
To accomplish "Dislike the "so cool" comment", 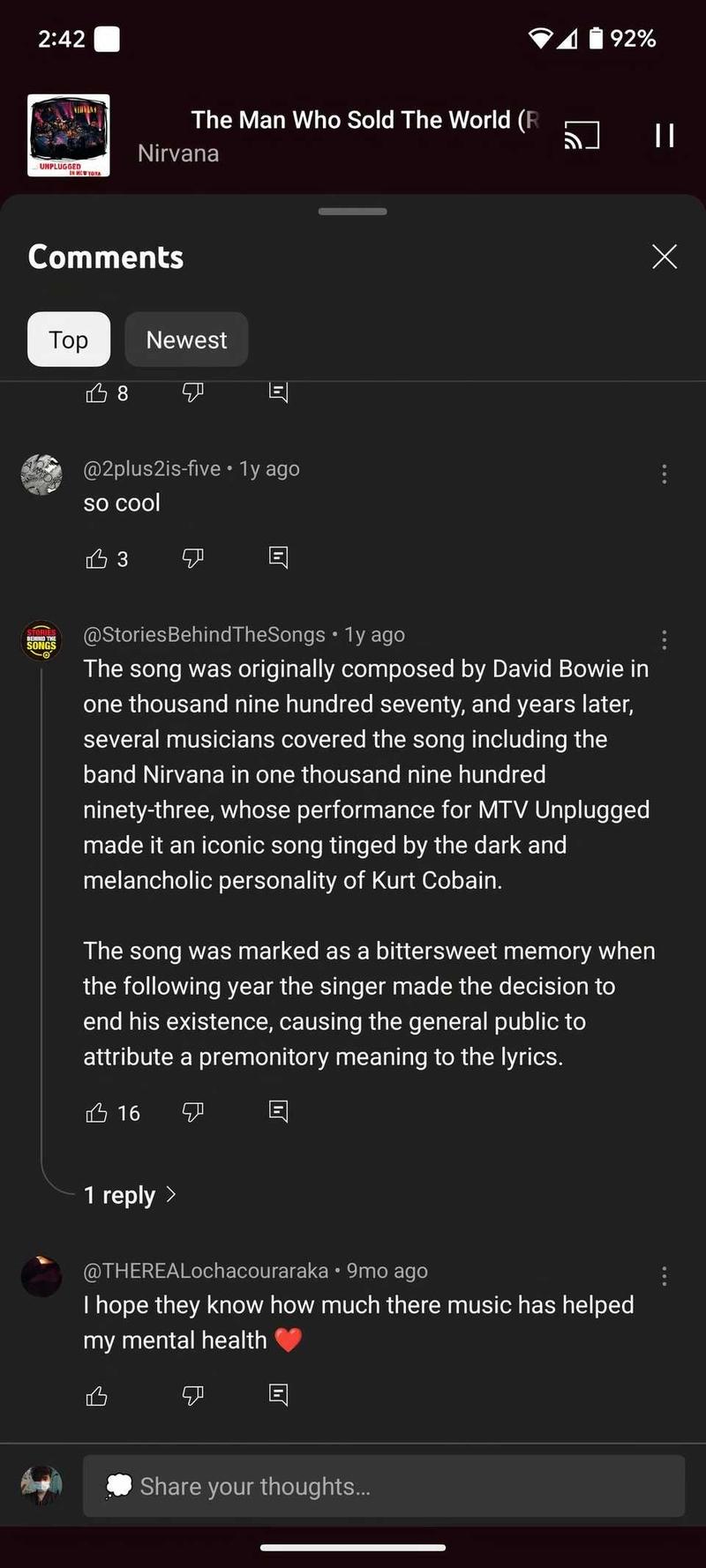I will (192, 558).
